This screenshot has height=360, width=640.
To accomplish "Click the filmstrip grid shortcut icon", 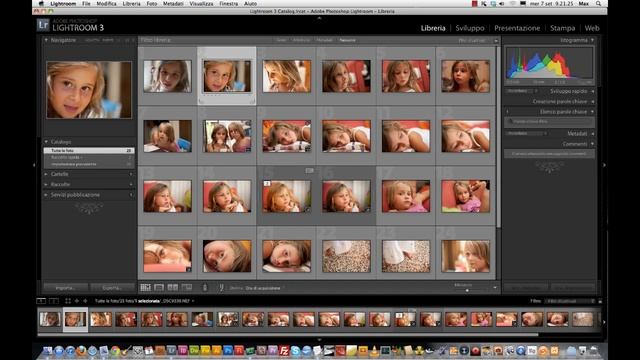I will click(68, 301).
